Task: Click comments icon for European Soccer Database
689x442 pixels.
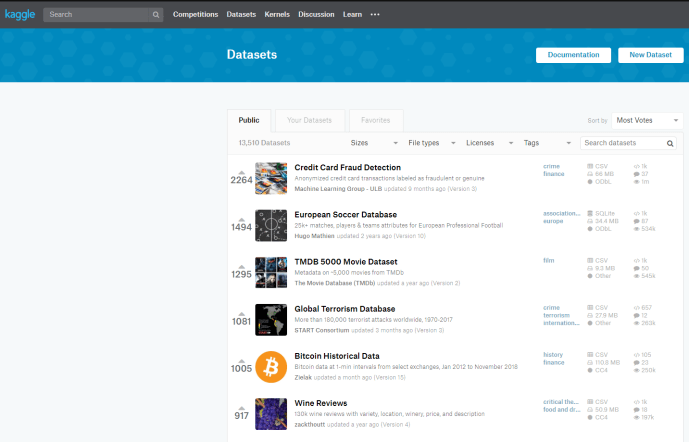Action: pos(636,221)
